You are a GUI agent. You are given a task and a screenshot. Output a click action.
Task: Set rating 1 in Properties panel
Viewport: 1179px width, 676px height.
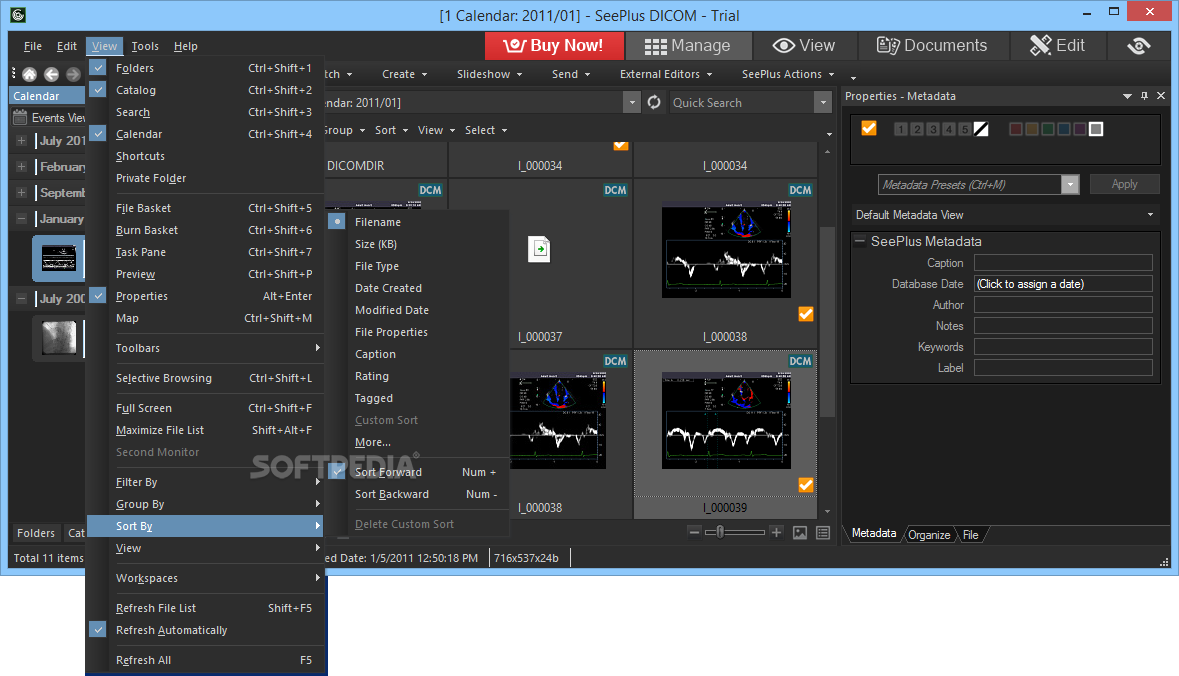click(x=901, y=129)
